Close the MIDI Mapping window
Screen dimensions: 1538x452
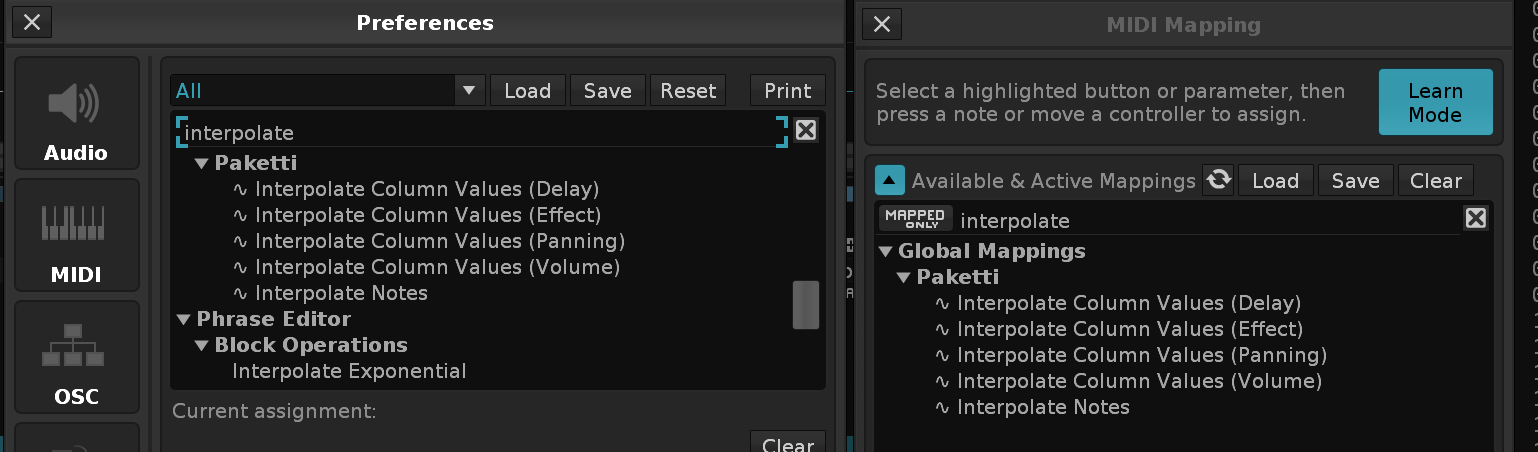tap(881, 23)
